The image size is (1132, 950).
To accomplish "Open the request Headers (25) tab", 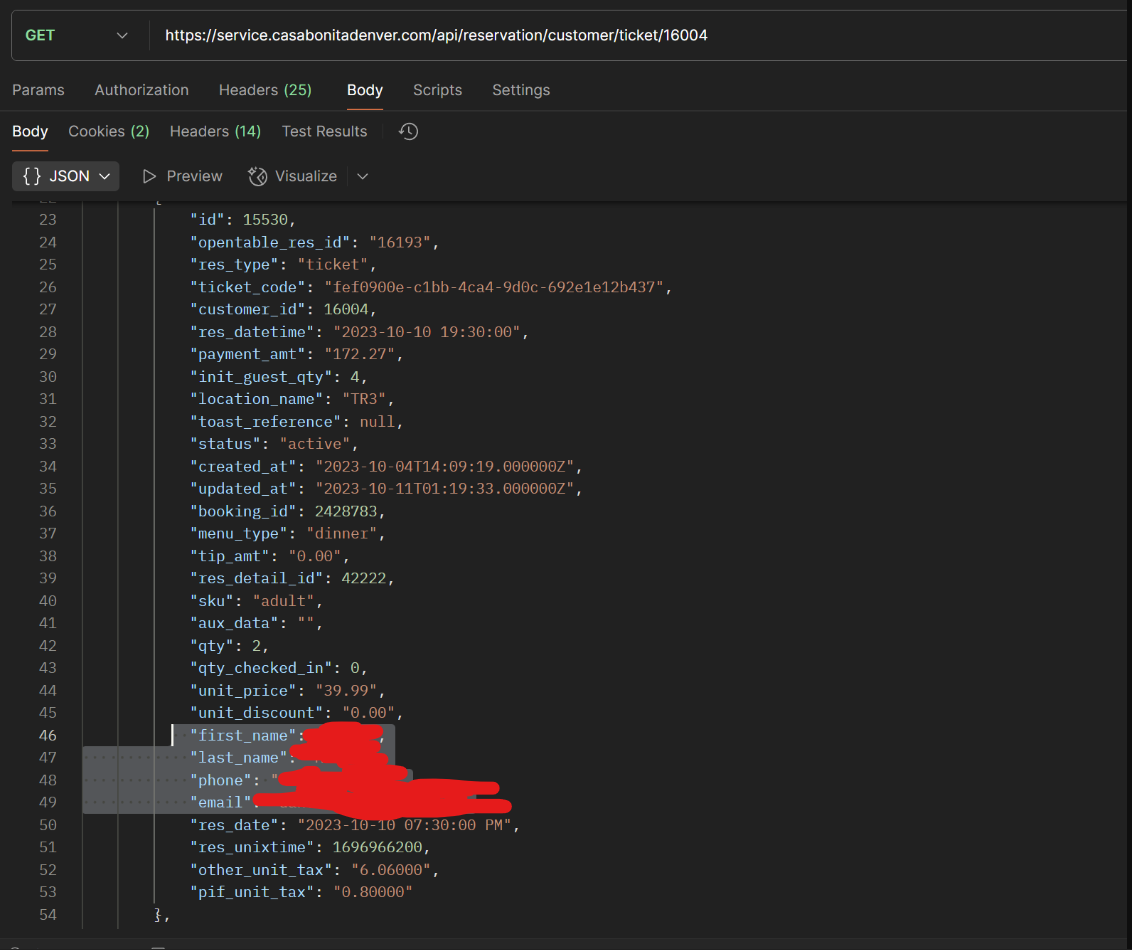I will tap(265, 90).
